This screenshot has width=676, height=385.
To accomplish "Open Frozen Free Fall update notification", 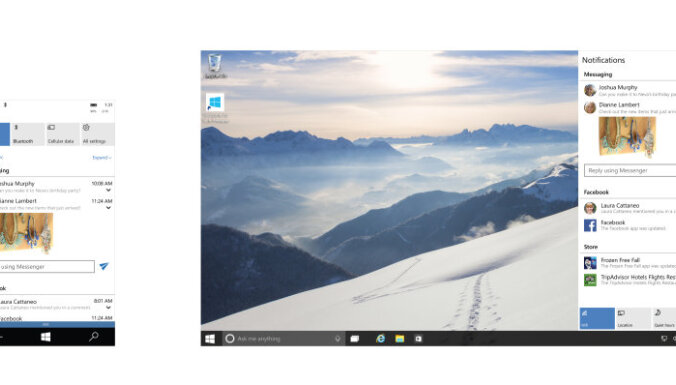I will coord(629,263).
